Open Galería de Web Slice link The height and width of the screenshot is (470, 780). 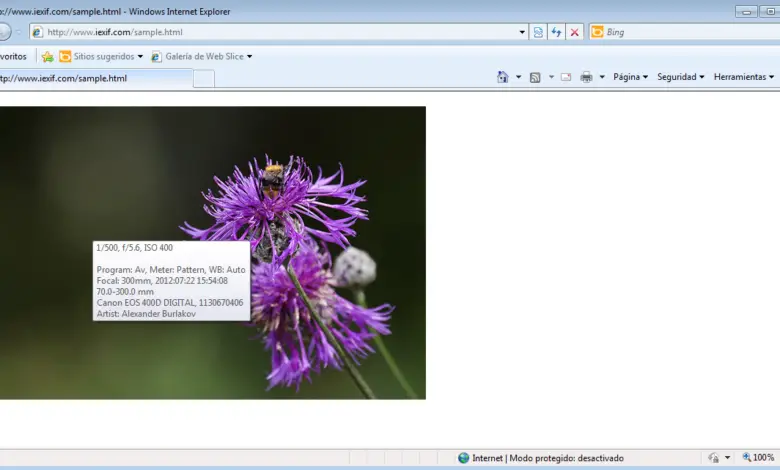[x=204, y=57]
